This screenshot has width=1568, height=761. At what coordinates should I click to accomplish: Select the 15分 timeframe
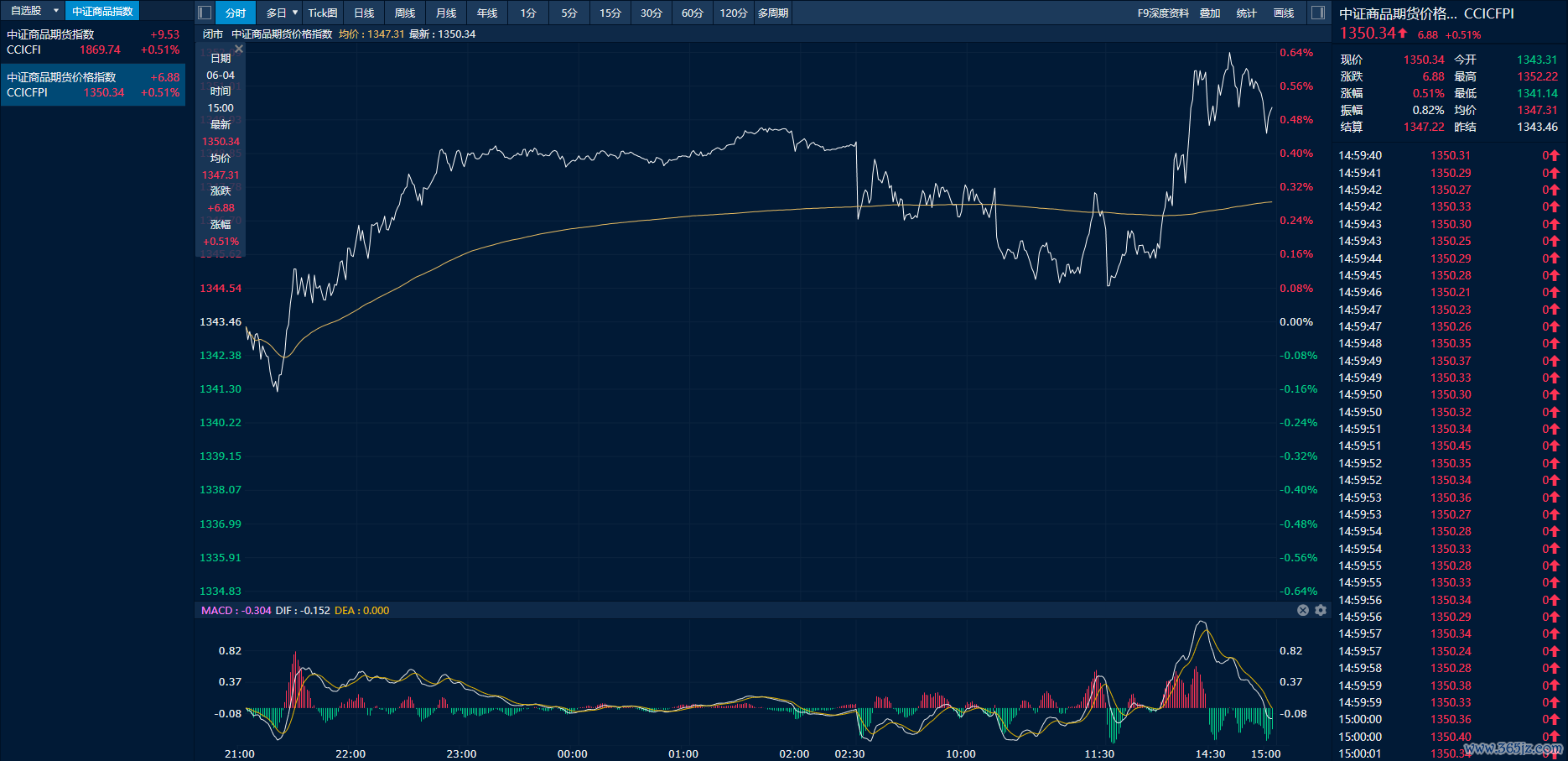click(x=610, y=13)
